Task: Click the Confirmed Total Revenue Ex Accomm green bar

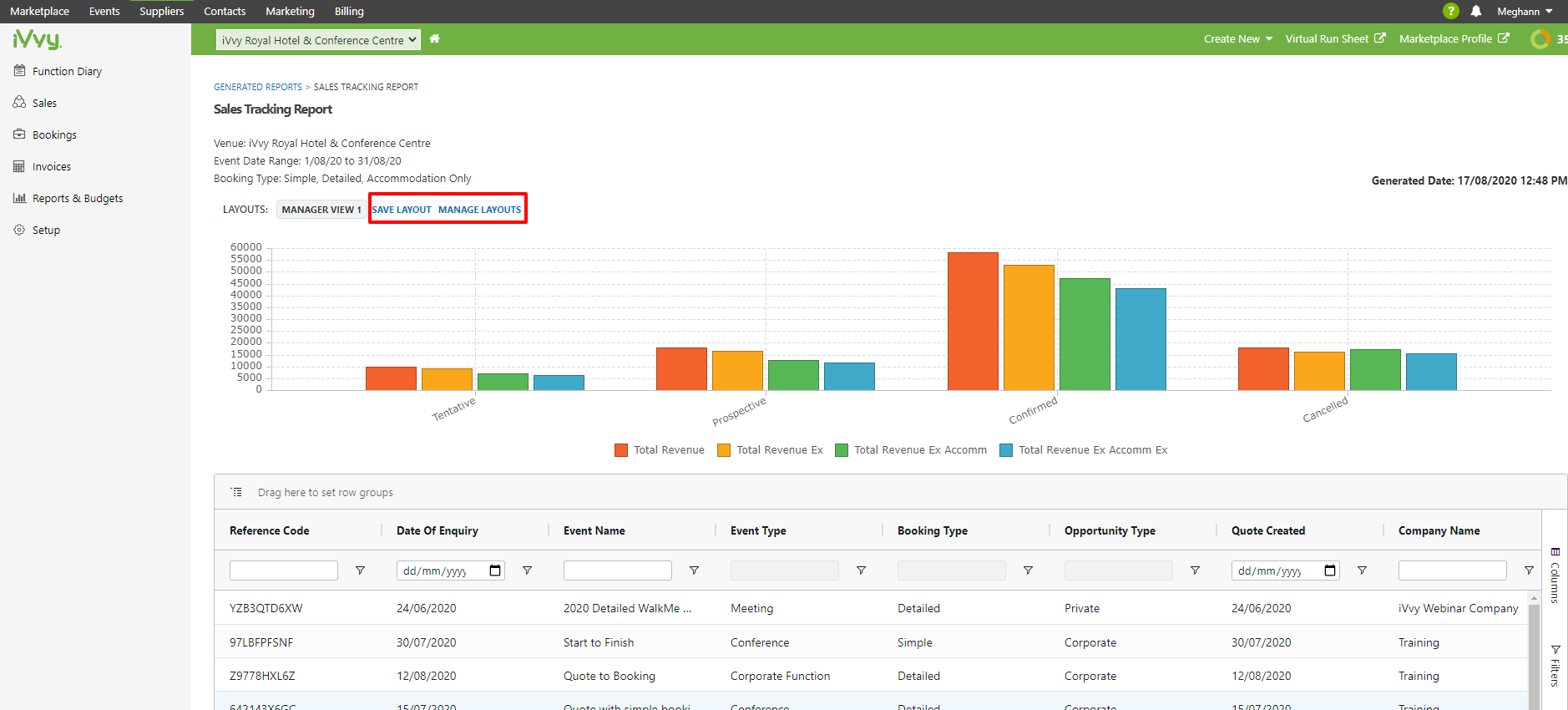Action: [1085, 334]
